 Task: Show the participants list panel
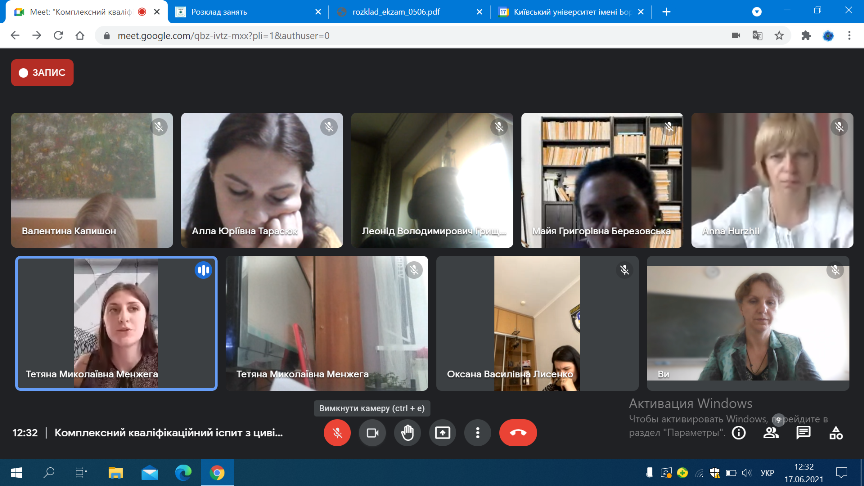tap(771, 433)
